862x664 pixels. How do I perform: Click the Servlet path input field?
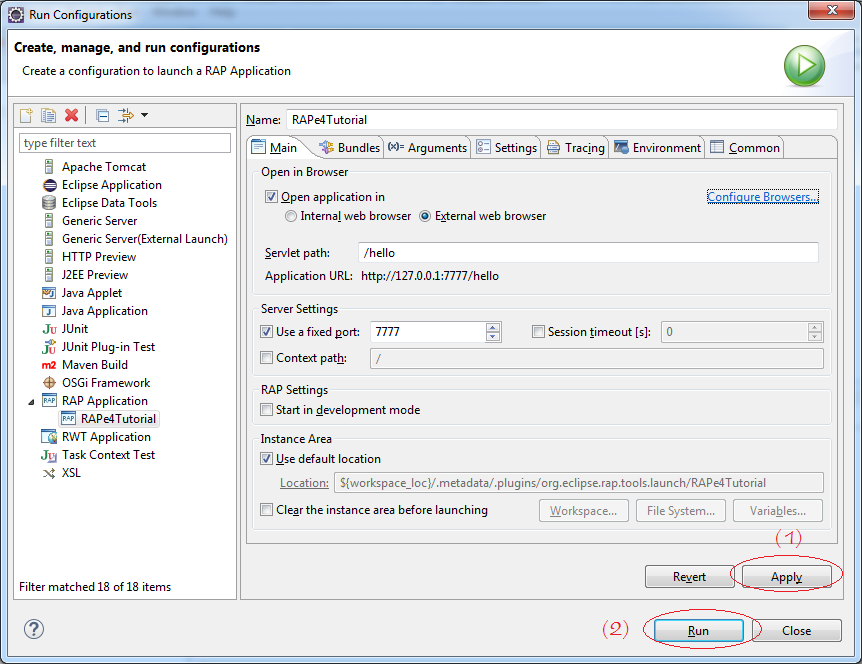point(588,253)
